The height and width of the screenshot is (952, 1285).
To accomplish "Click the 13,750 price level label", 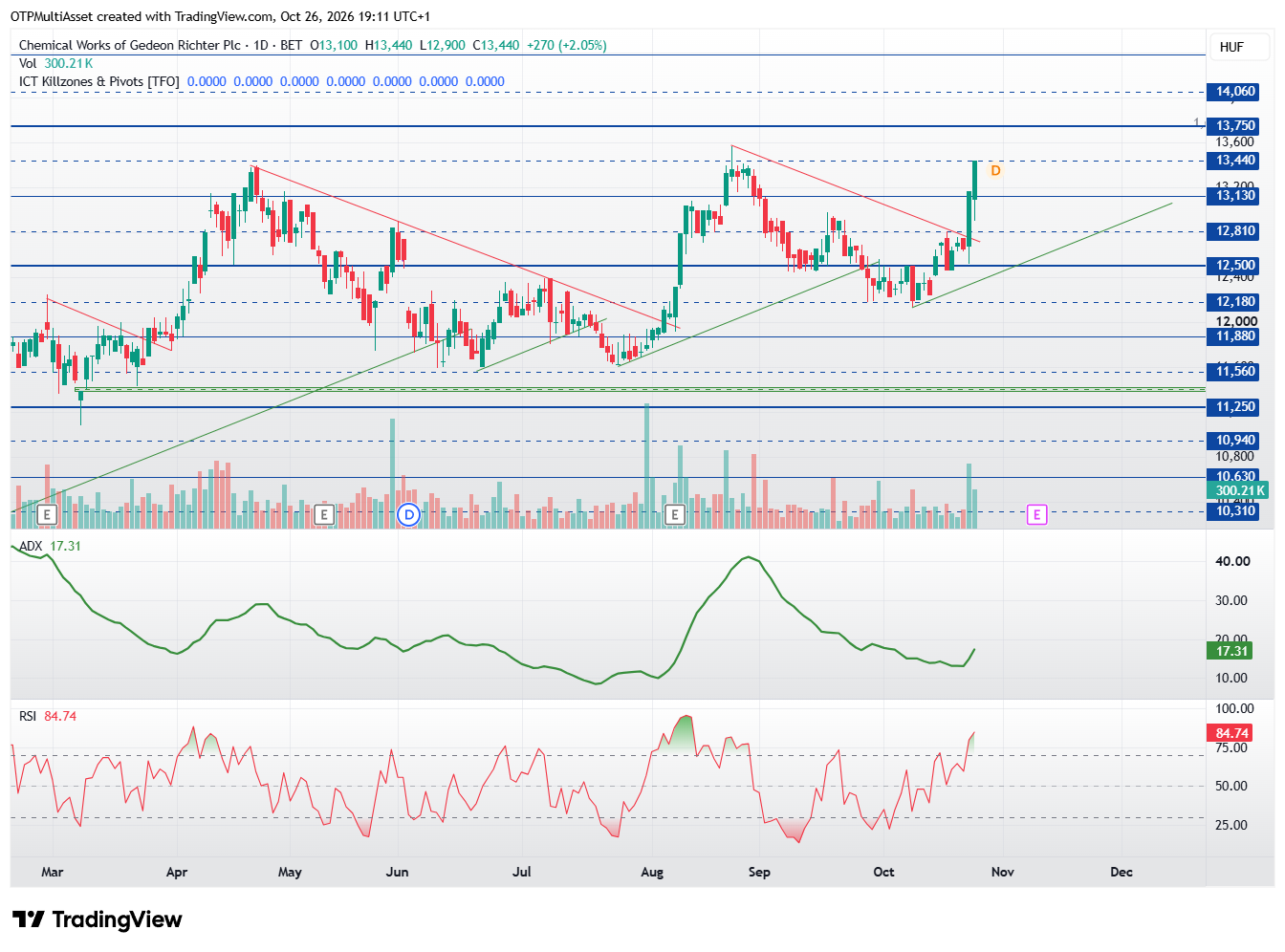I will click(x=1234, y=126).
